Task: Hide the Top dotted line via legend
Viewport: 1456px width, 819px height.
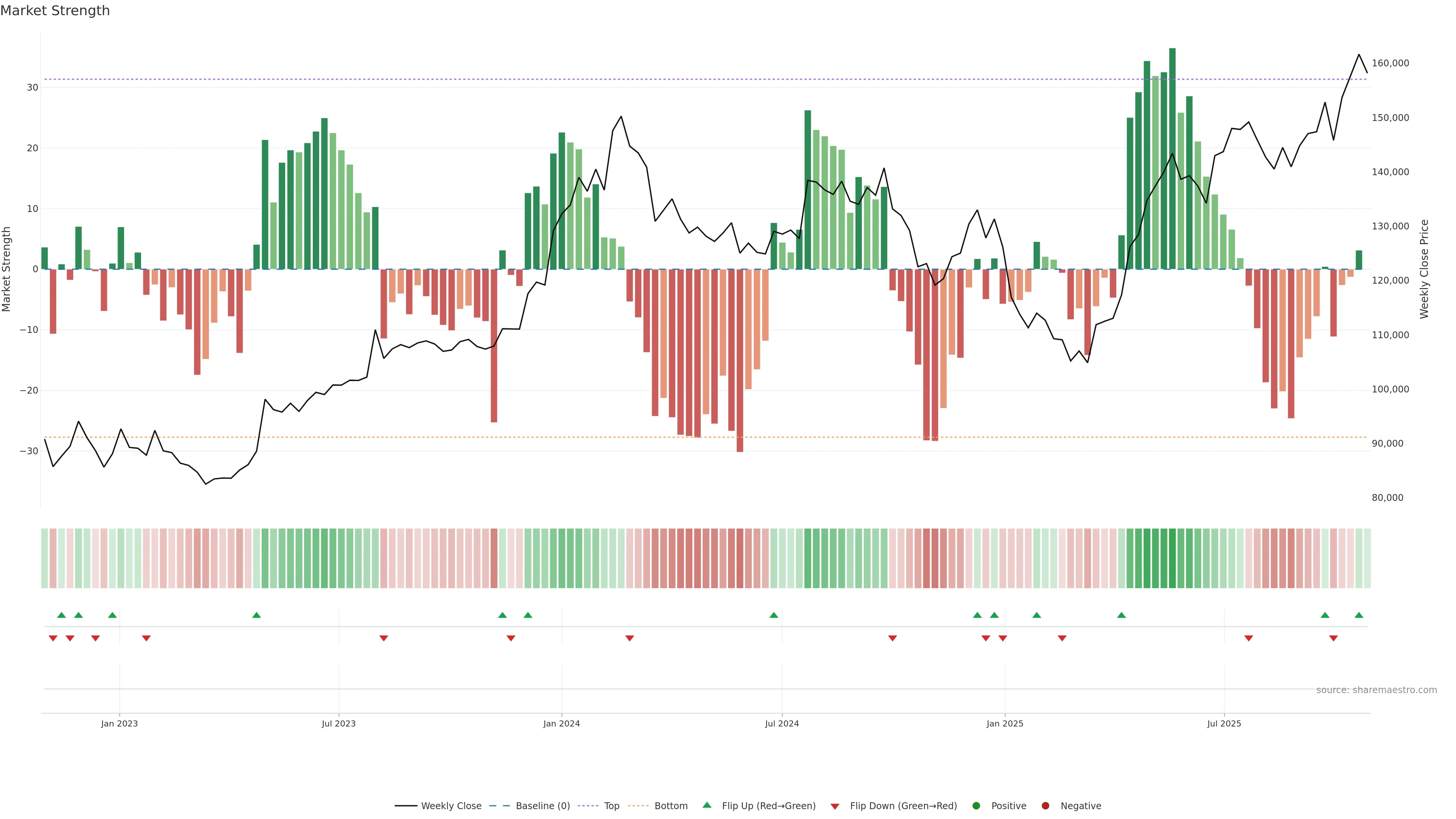Action: (x=611, y=806)
